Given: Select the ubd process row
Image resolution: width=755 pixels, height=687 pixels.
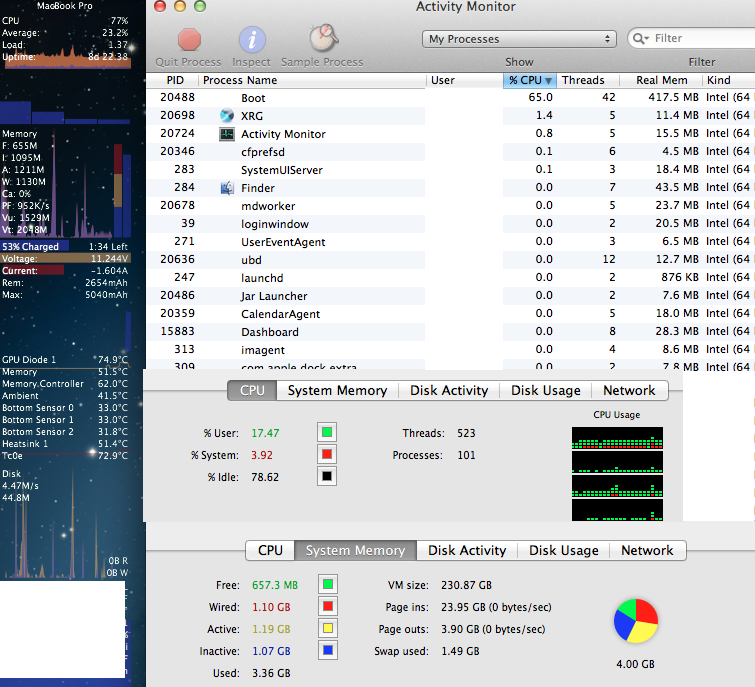Looking at the screenshot, I should coord(450,259).
